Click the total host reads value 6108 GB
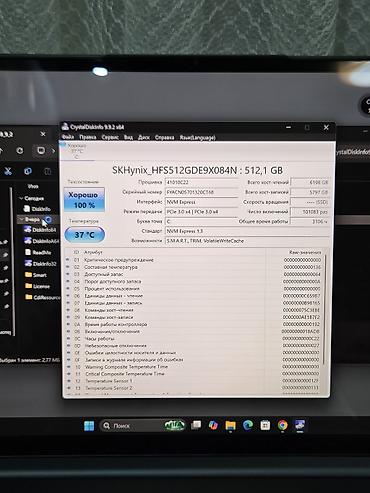The width and height of the screenshot is (370, 493). click(310, 182)
